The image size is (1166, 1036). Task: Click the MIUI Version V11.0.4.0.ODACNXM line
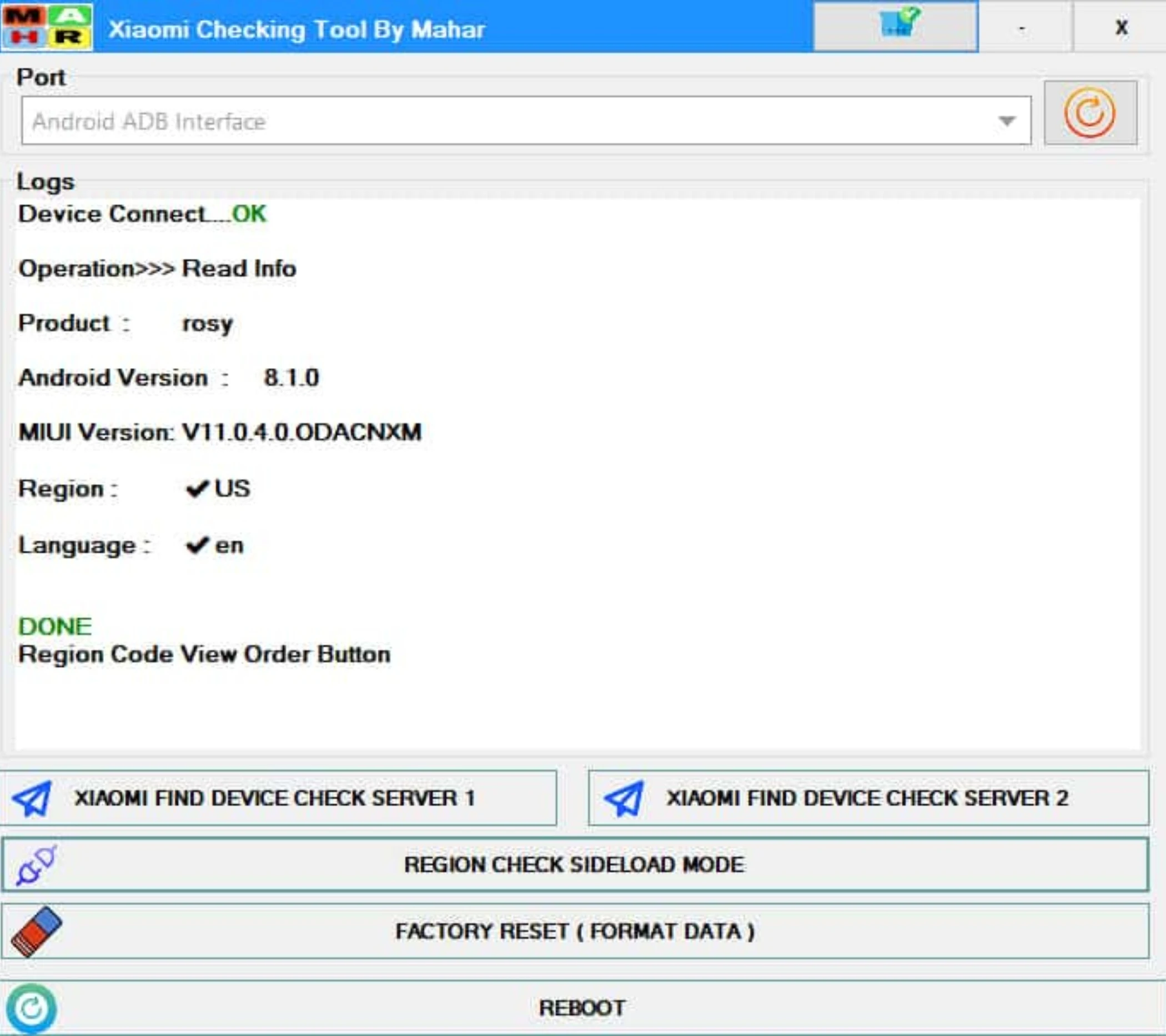(x=220, y=432)
